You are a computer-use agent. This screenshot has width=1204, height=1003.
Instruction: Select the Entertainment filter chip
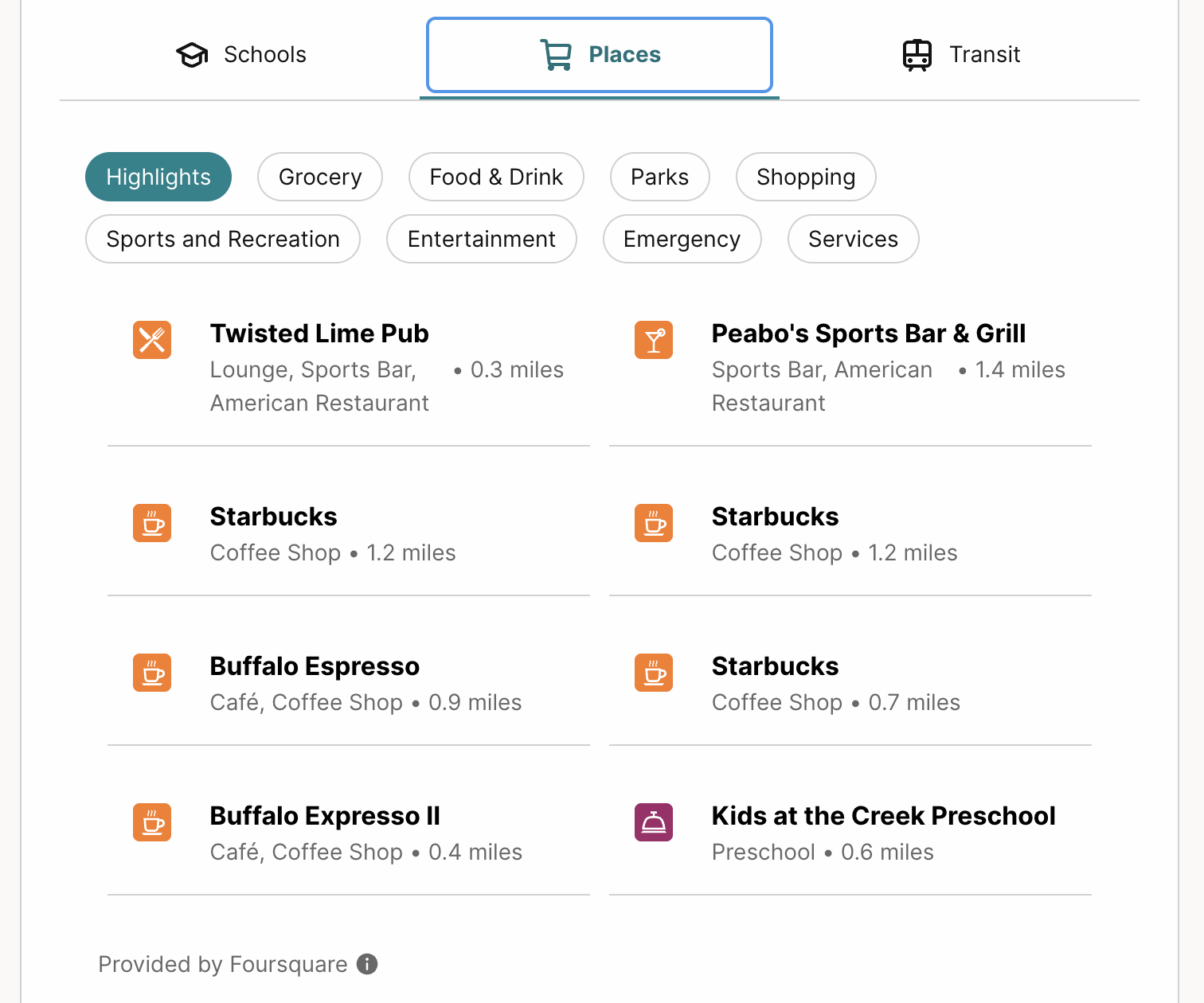(482, 239)
